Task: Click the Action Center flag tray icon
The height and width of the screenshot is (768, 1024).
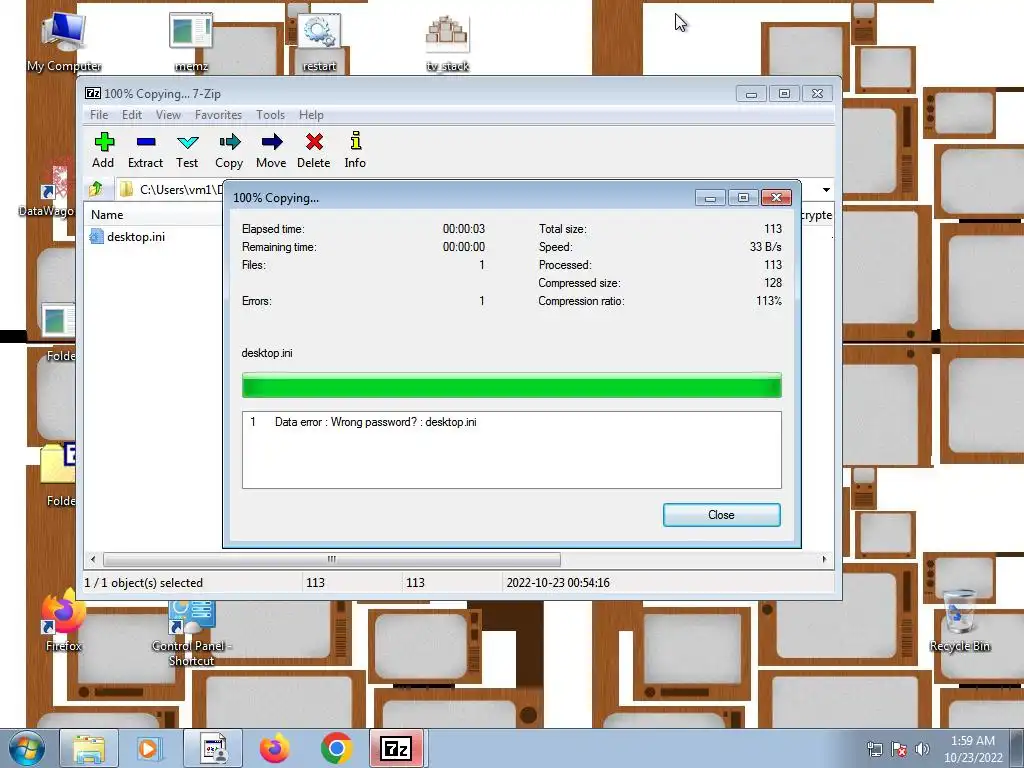Action: (x=899, y=749)
